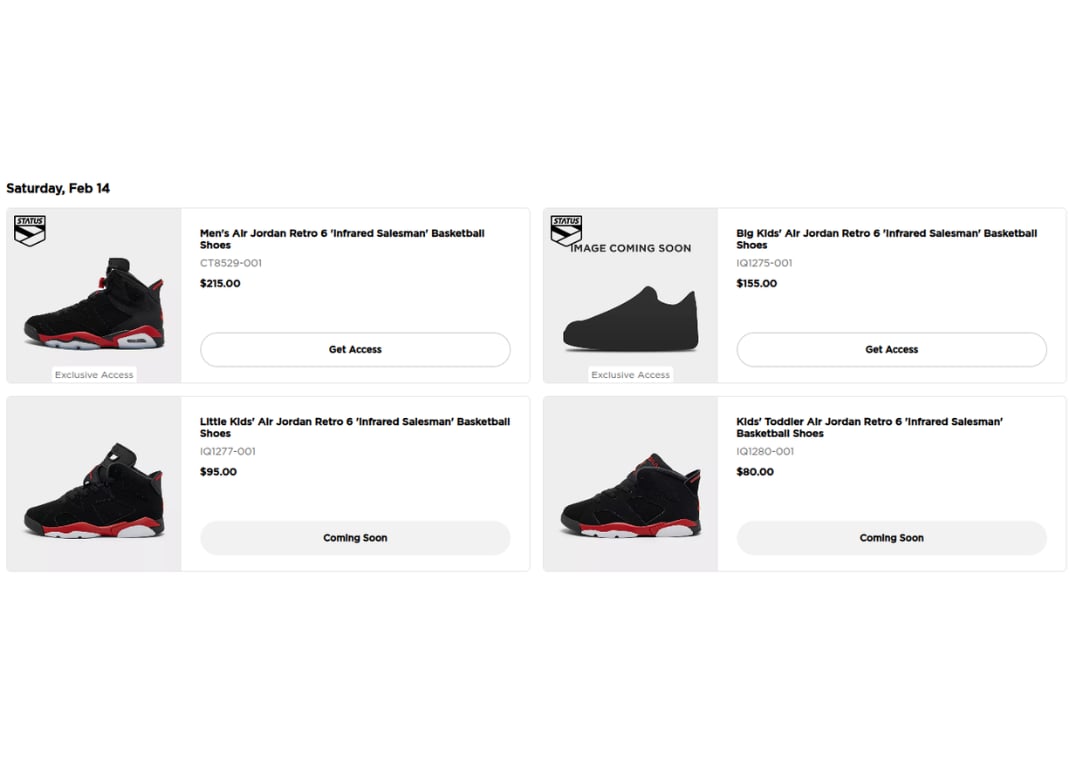Screen dimensions: 1070x760
Task: Click the 'Exclusive Access' tag on the Big Kids' card
Action: (630, 374)
